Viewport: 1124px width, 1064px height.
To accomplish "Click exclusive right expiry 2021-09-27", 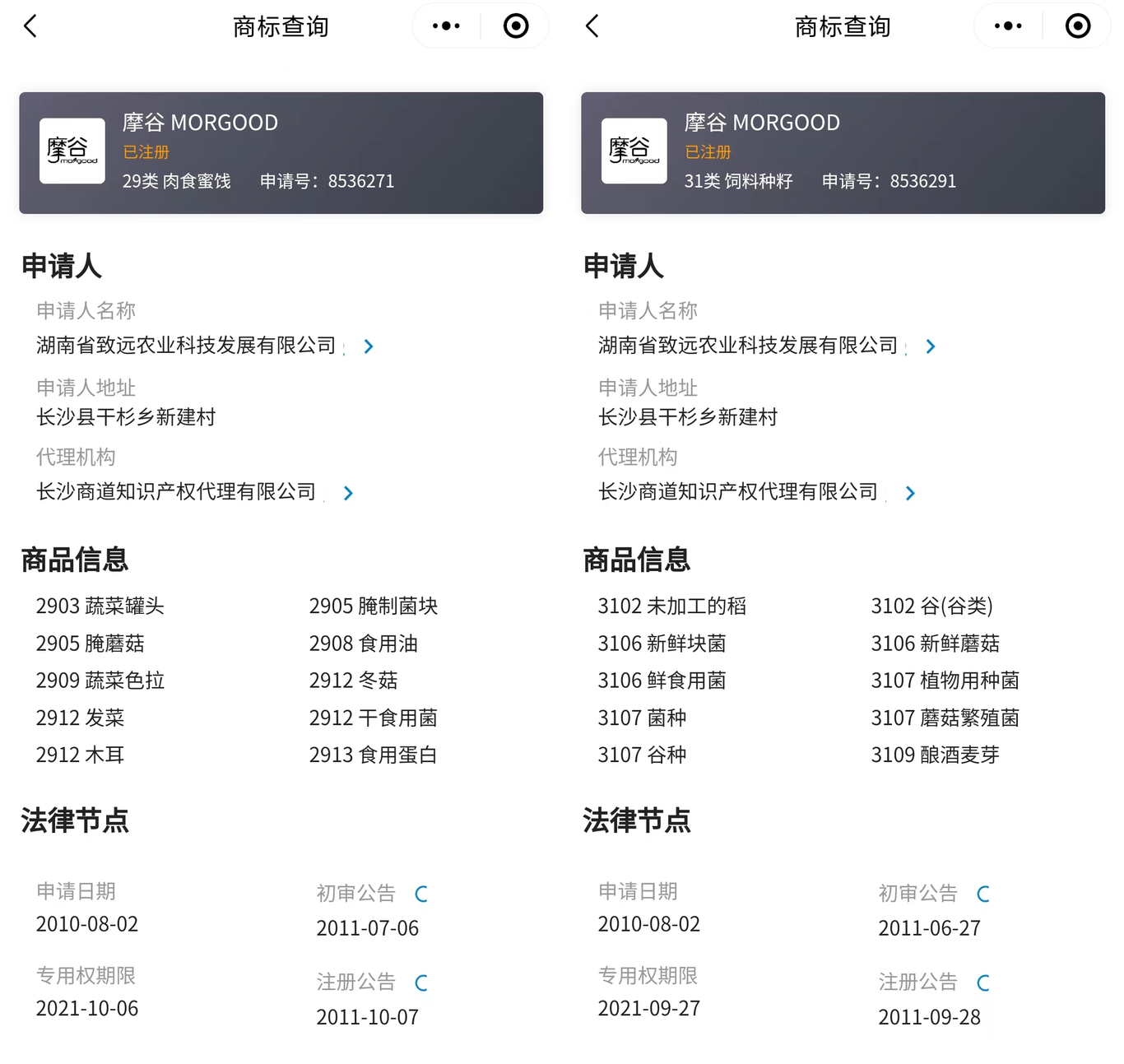I will pyautogui.click(x=649, y=1009).
